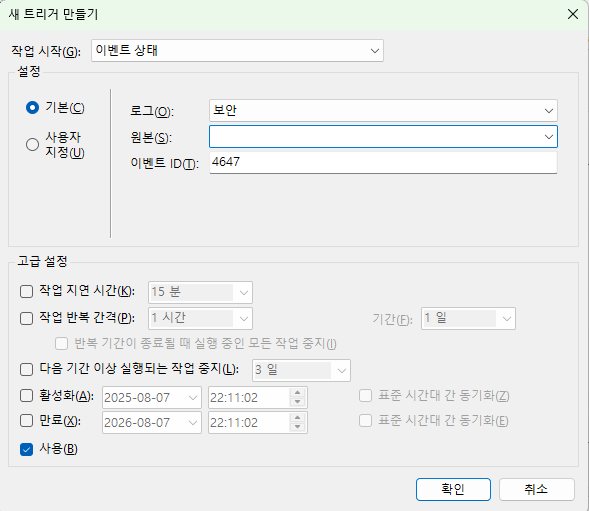Enable the 만료 checkbox
The width and height of the screenshot is (589, 511).
(x=26, y=420)
